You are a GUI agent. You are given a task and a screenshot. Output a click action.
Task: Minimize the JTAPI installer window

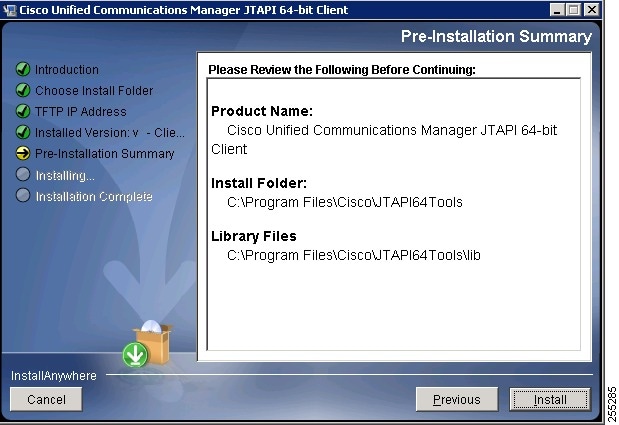[557, 10]
